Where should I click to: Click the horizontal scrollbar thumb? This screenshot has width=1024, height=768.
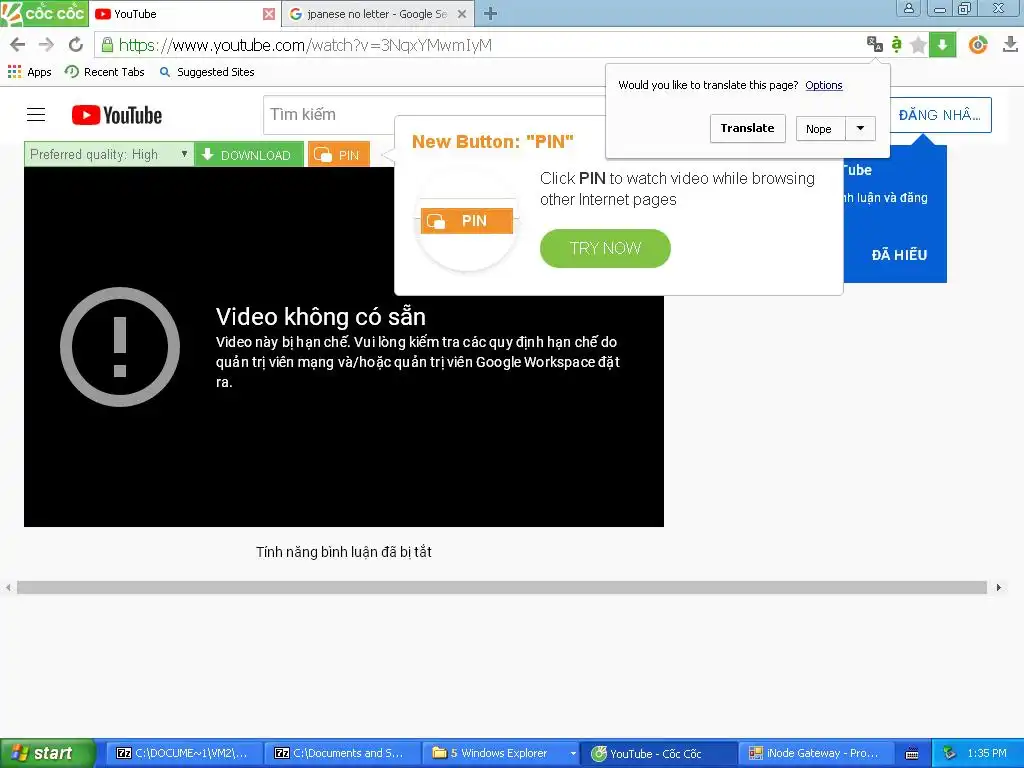[502, 588]
